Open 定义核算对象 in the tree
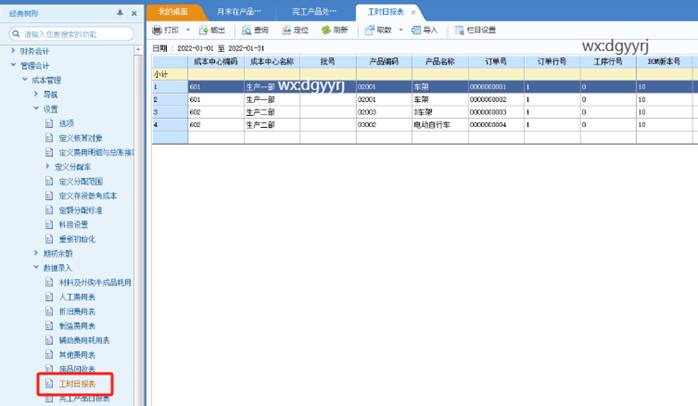The width and height of the screenshot is (698, 406). (x=81, y=138)
